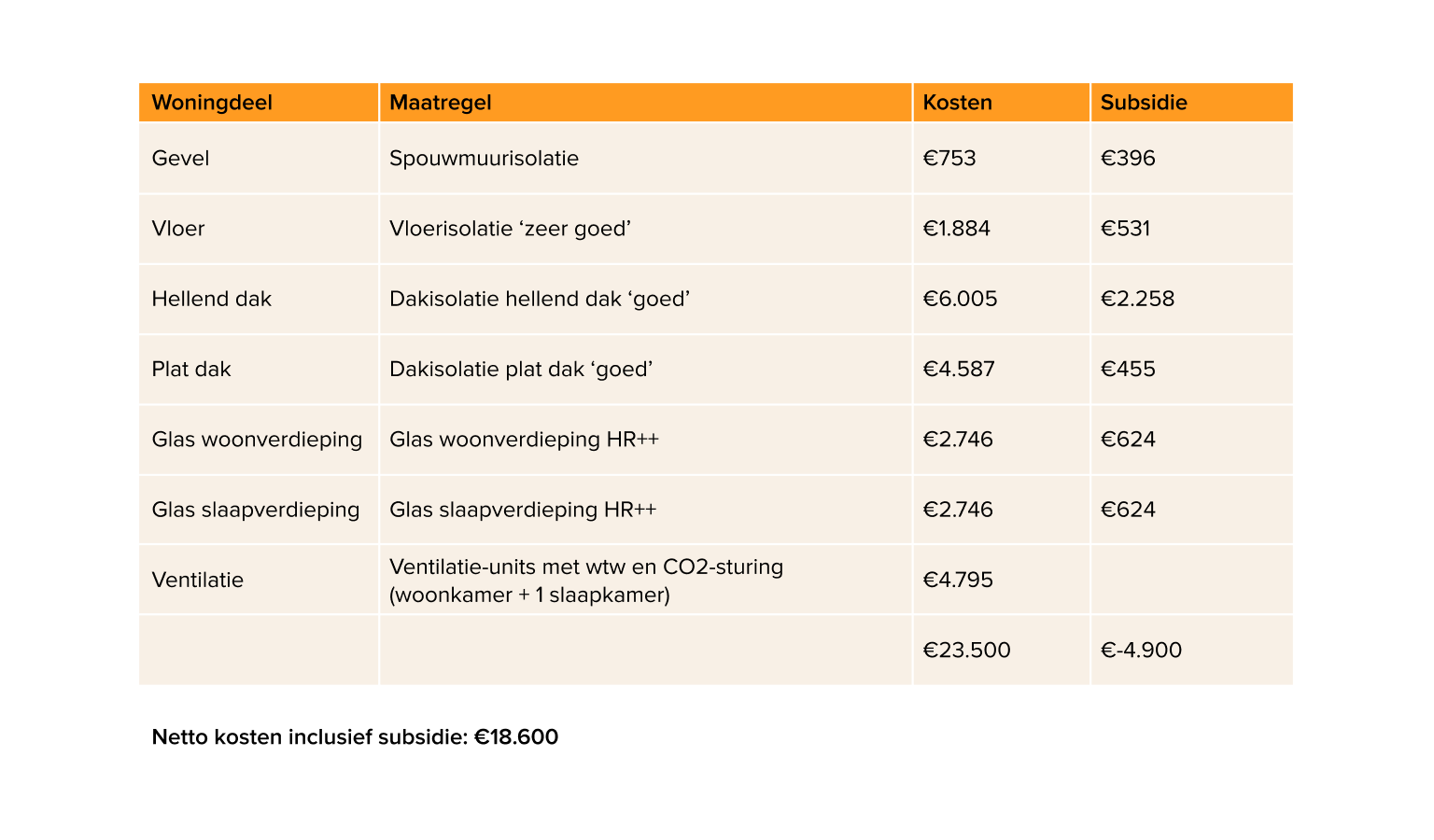Click the Maatregel column header
The width and height of the screenshot is (1434, 840).
440,103
